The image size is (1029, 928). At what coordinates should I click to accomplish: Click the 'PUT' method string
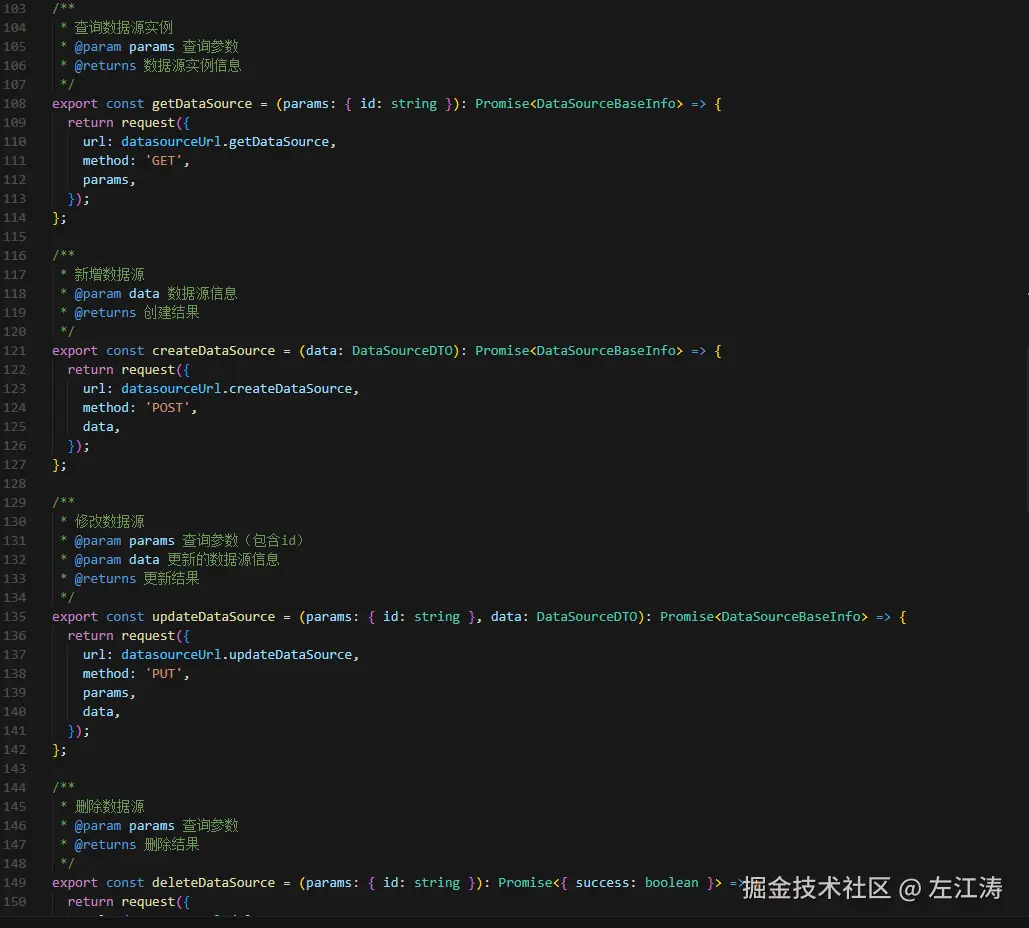pos(165,673)
